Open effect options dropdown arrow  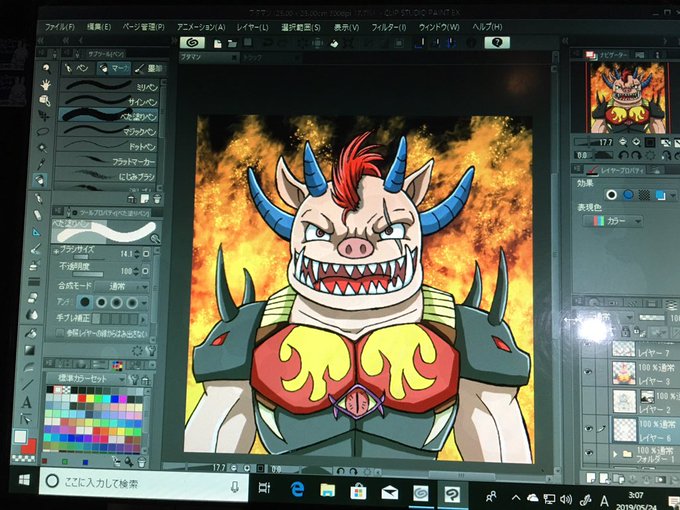point(673,196)
